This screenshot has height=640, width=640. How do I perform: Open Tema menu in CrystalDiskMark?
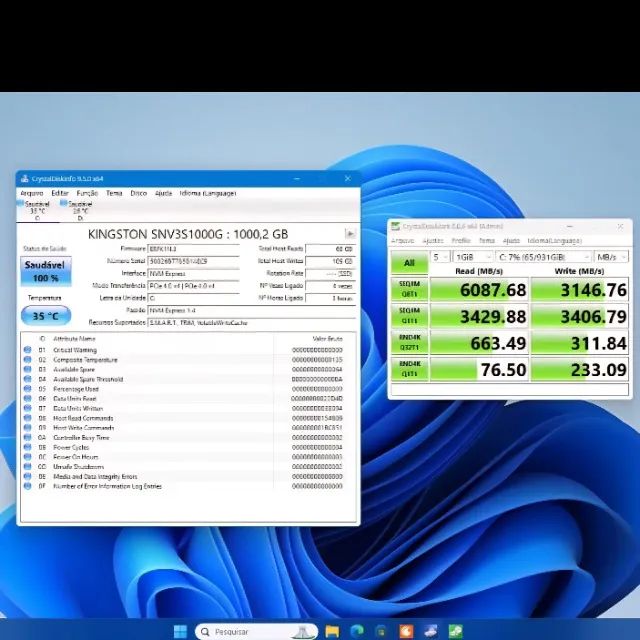pyautogui.click(x=487, y=240)
